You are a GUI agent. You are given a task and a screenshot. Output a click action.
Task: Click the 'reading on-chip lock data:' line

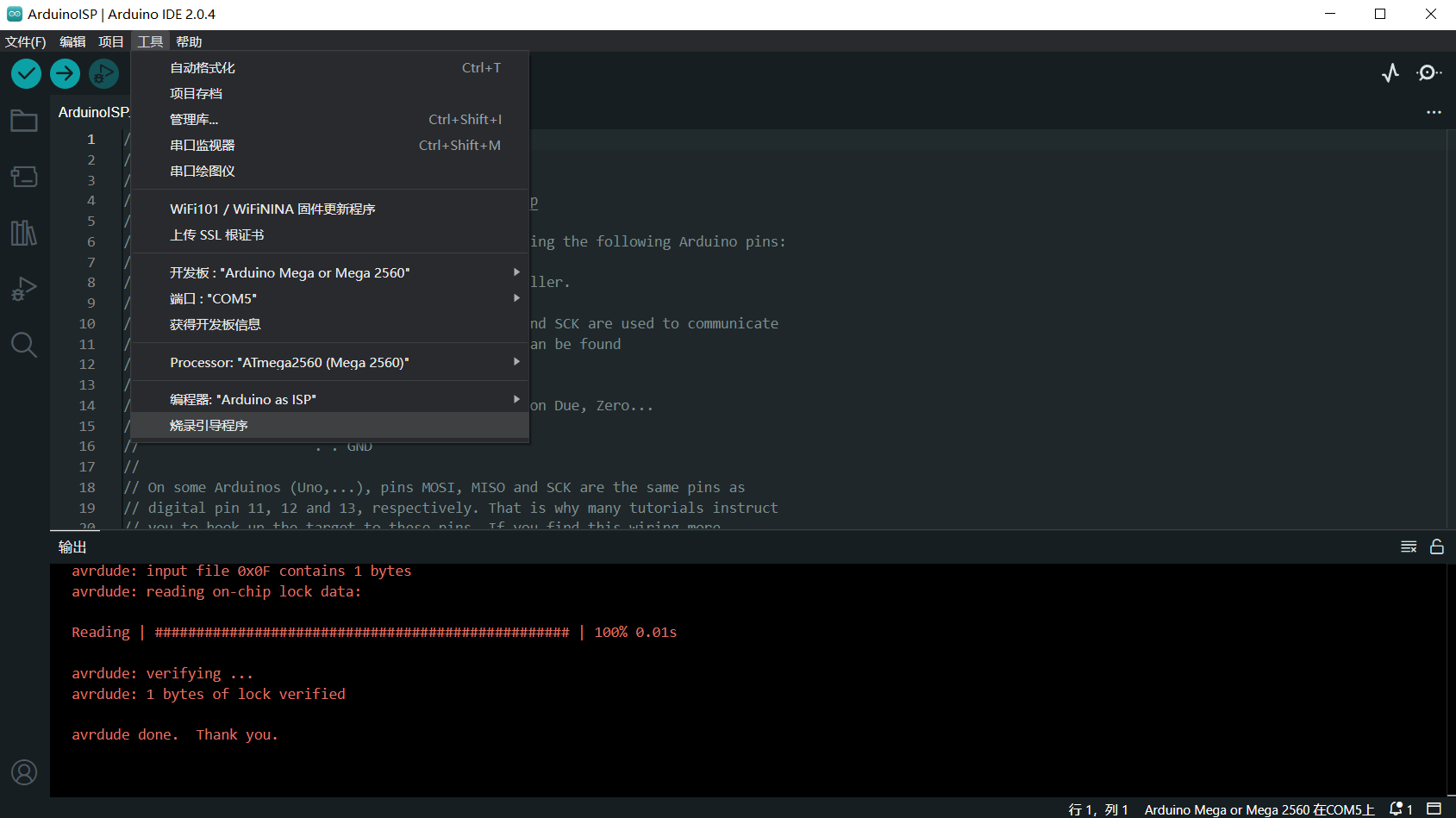coord(216,592)
